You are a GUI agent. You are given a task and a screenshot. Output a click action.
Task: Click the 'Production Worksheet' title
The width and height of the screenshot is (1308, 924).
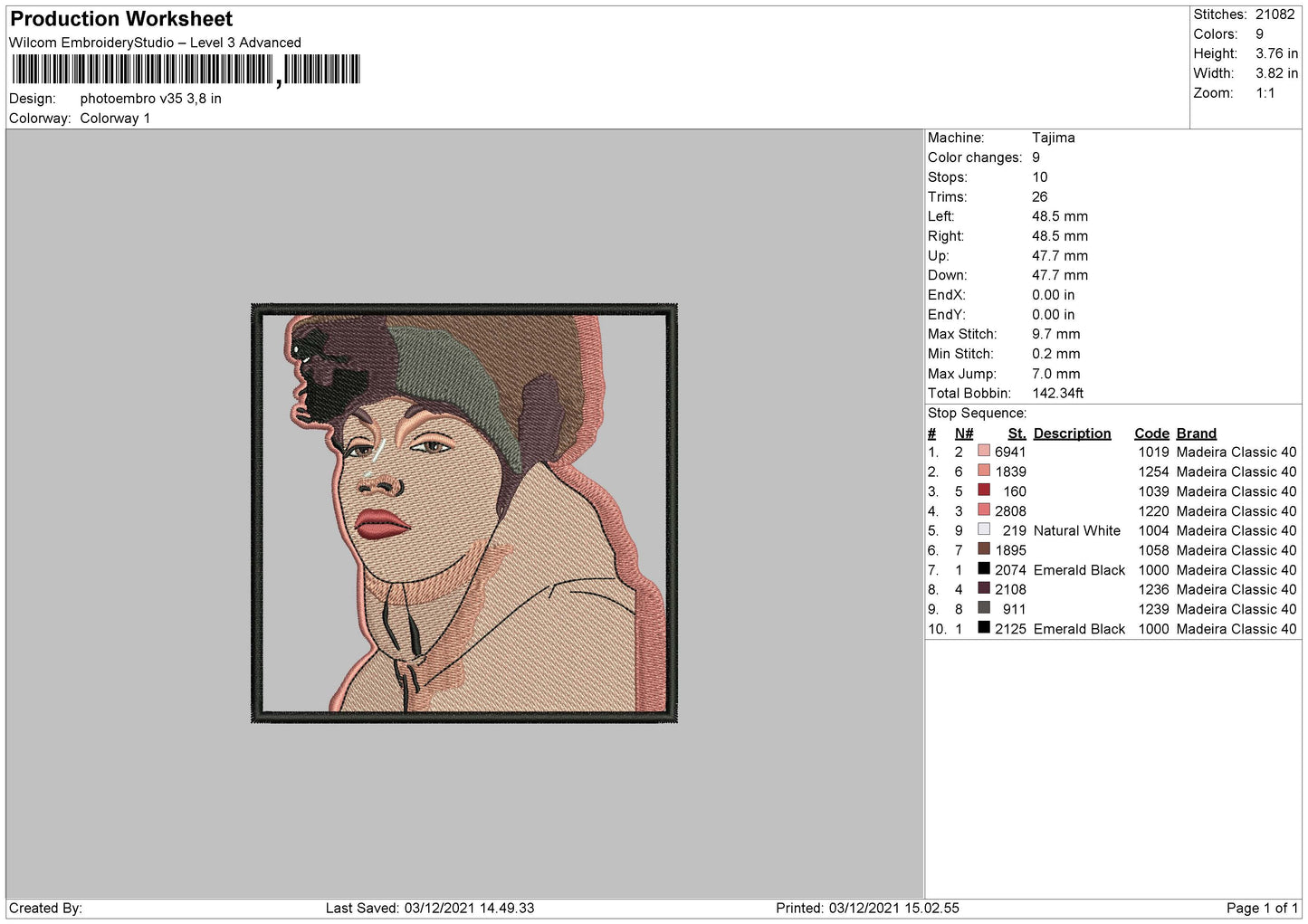point(121,19)
